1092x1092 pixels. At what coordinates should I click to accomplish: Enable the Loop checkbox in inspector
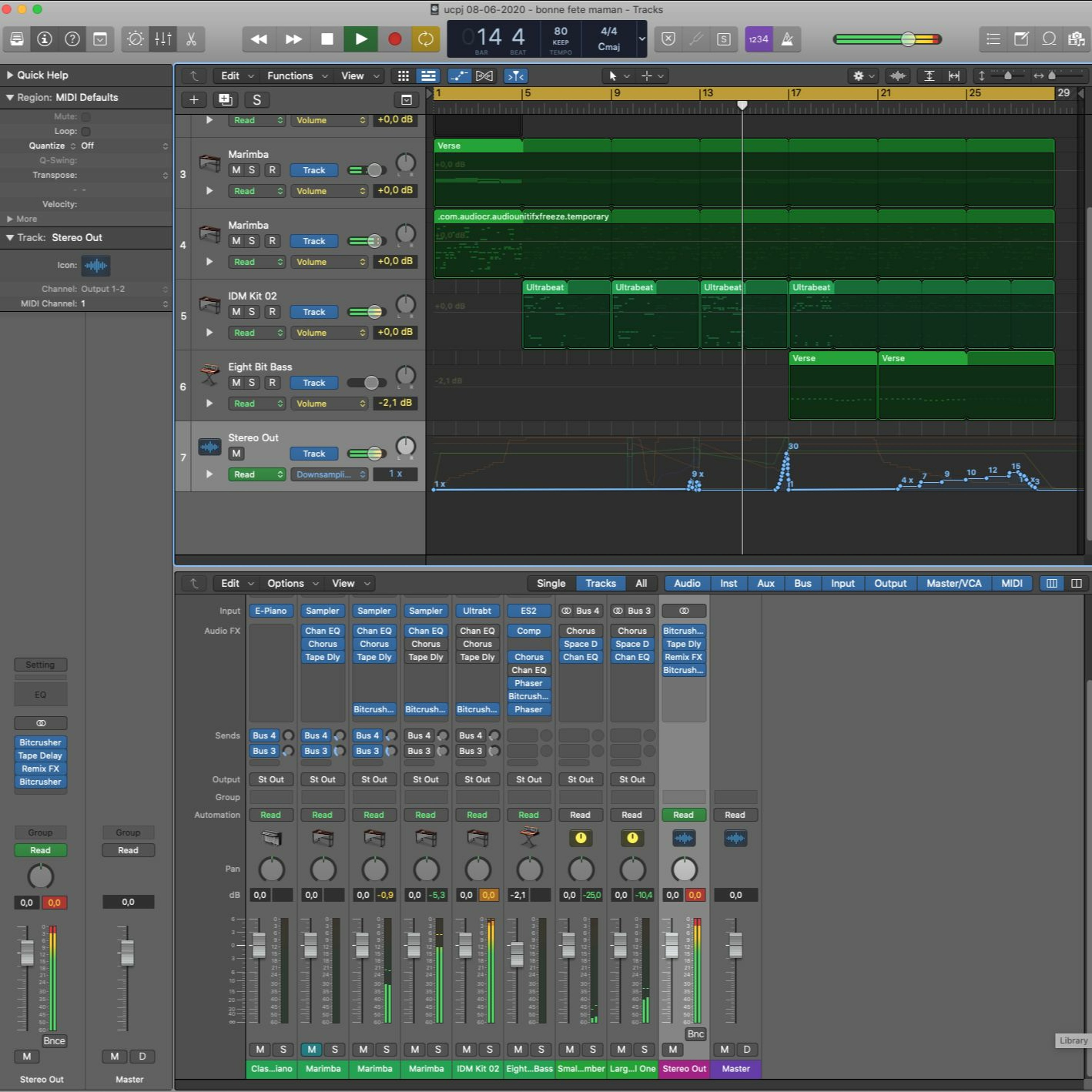pos(86,131)
